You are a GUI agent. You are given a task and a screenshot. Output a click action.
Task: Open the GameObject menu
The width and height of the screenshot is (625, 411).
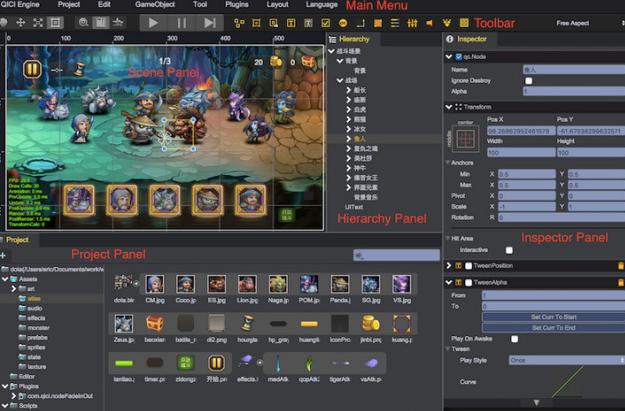point(155,4)
